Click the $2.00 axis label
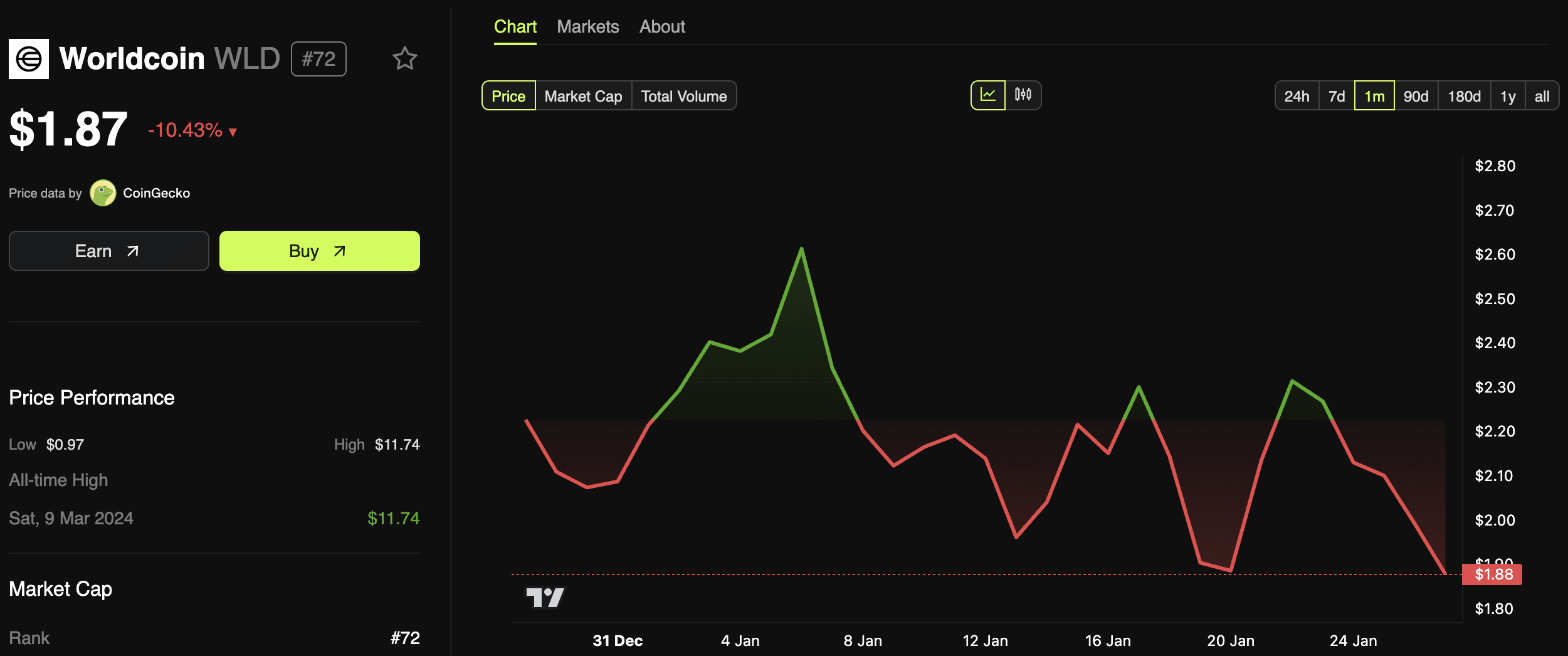Screen dimensions: 1568x656 click(x=1495, y=520)
